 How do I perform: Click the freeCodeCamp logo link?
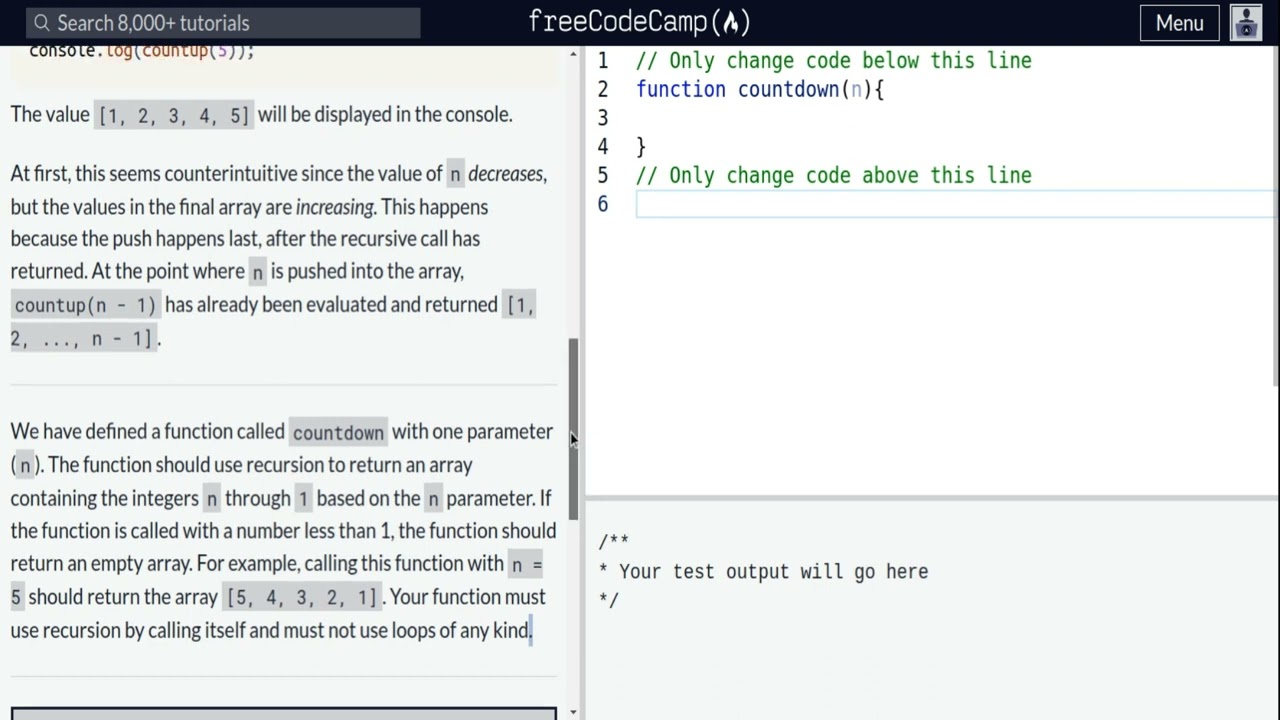coord(639,22)
